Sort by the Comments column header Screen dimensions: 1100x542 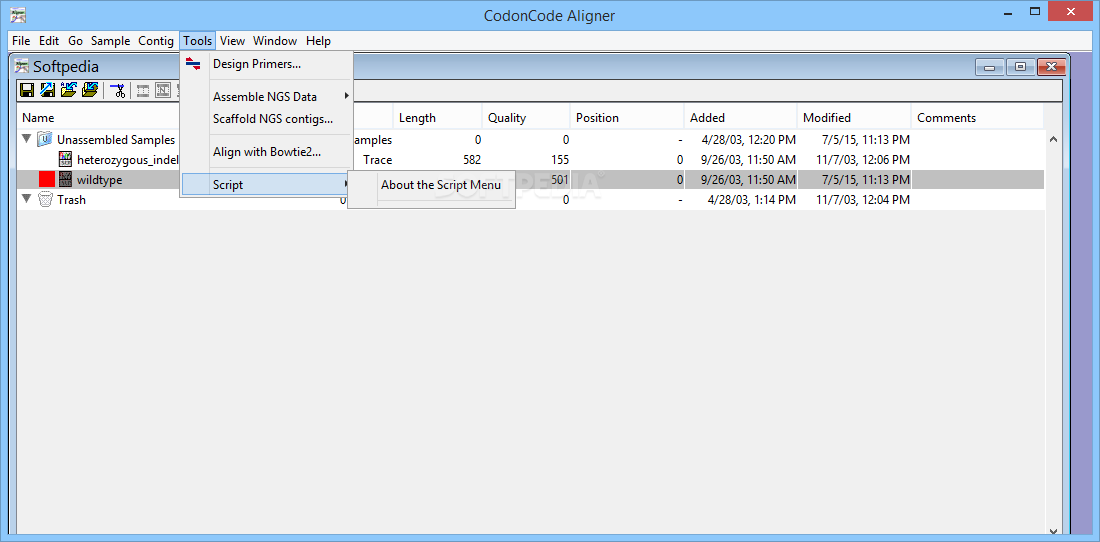click(977, 118)
